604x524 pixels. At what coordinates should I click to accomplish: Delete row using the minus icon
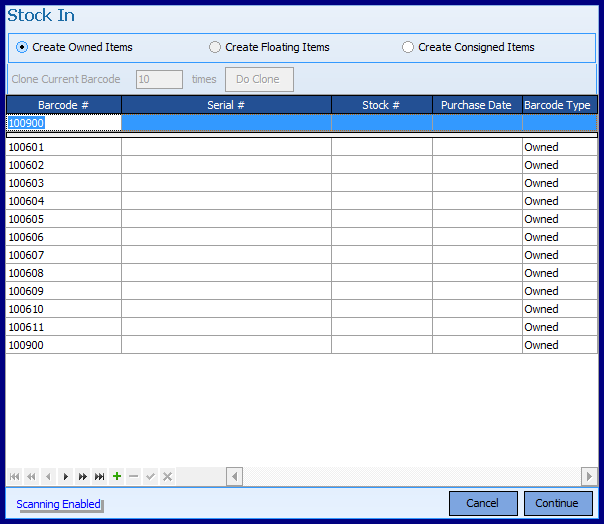(134, 477)
